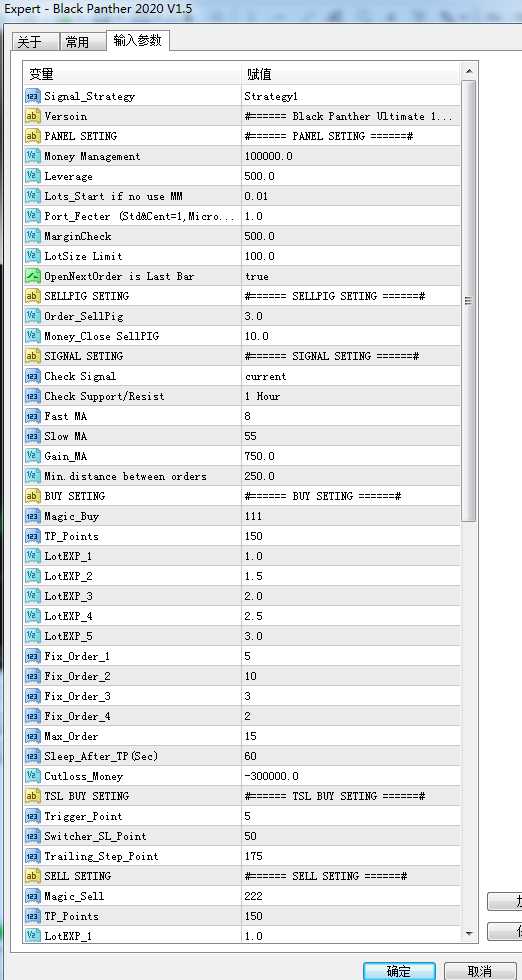Click the string icon next to SELLPIG SETING

(x=32, y=296)
